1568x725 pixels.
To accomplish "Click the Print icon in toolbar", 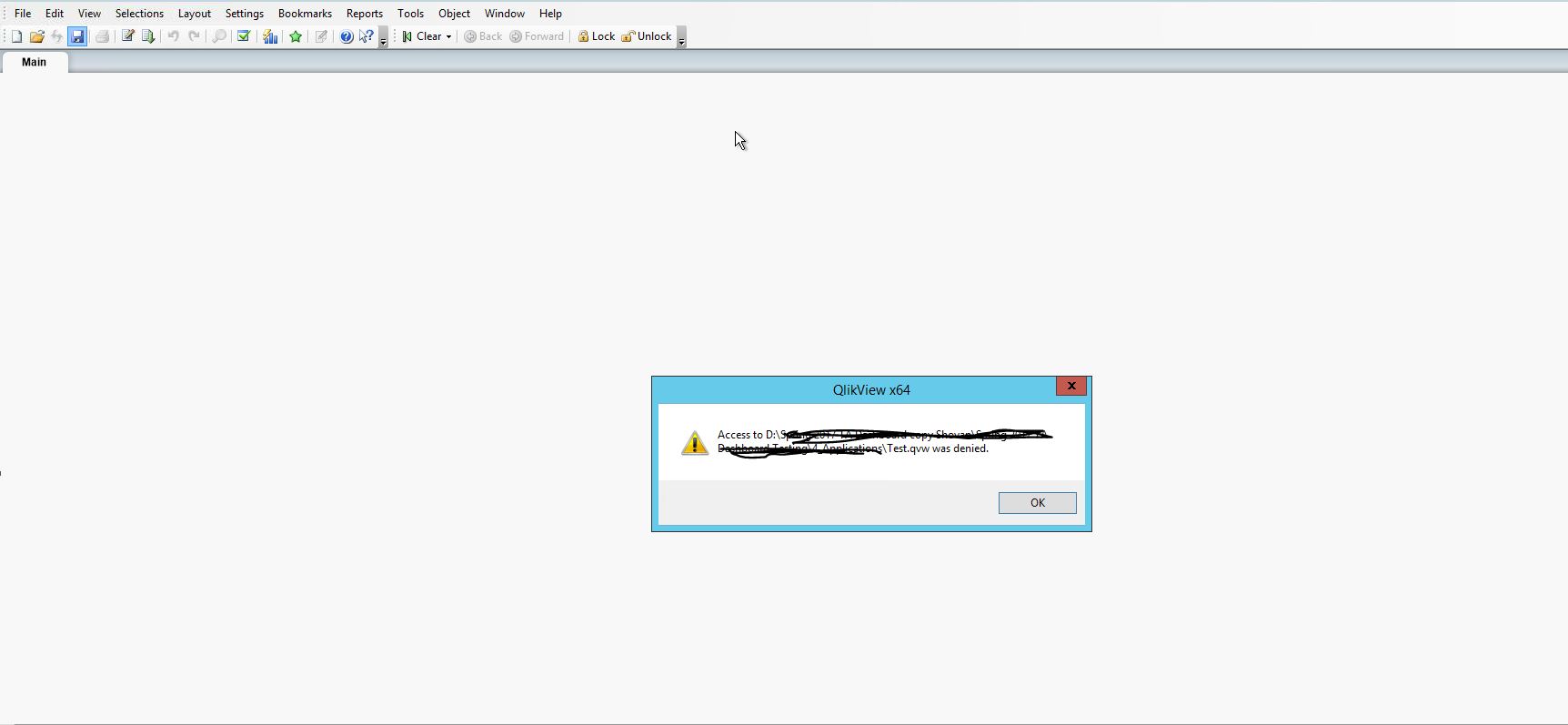I will coord(103,36).
